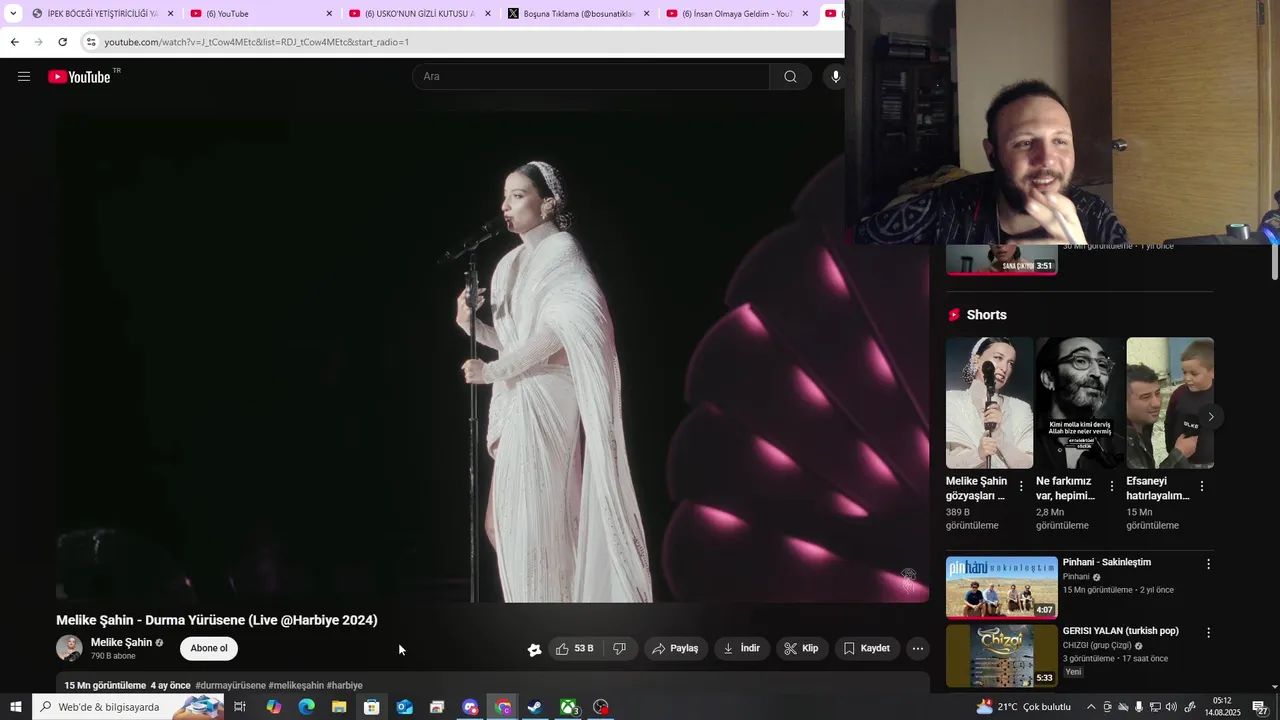Open Microsoft Edge from taskbar
1280x720 pixels.
(x=306, y=707)
